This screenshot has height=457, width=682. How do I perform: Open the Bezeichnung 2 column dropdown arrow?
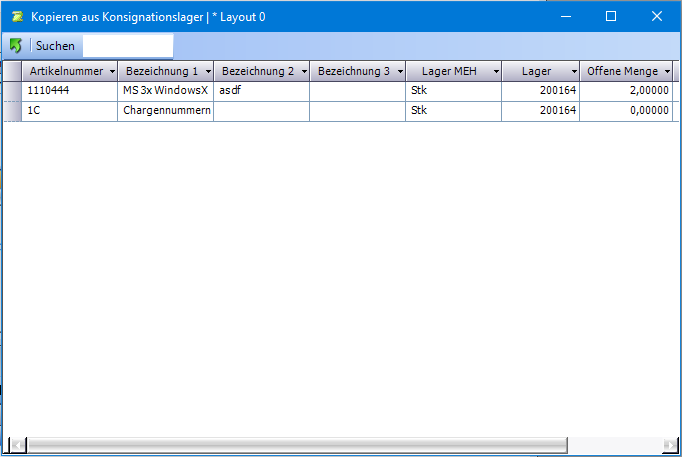pos(303,72)
